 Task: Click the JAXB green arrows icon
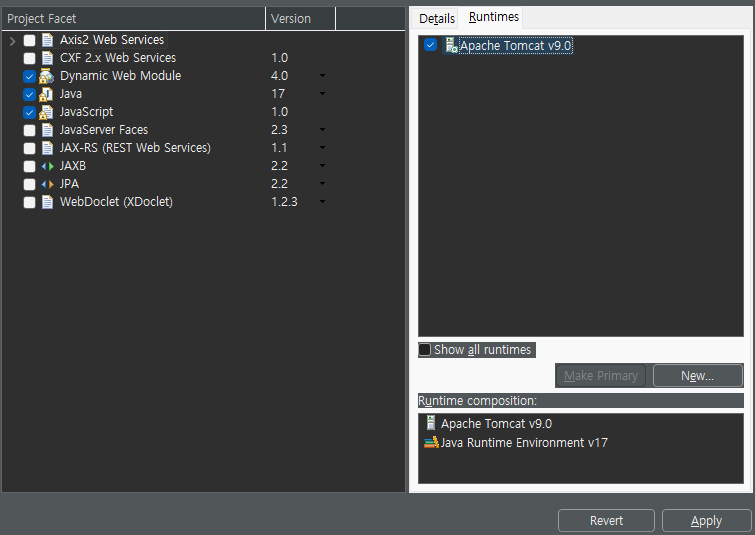47,167
